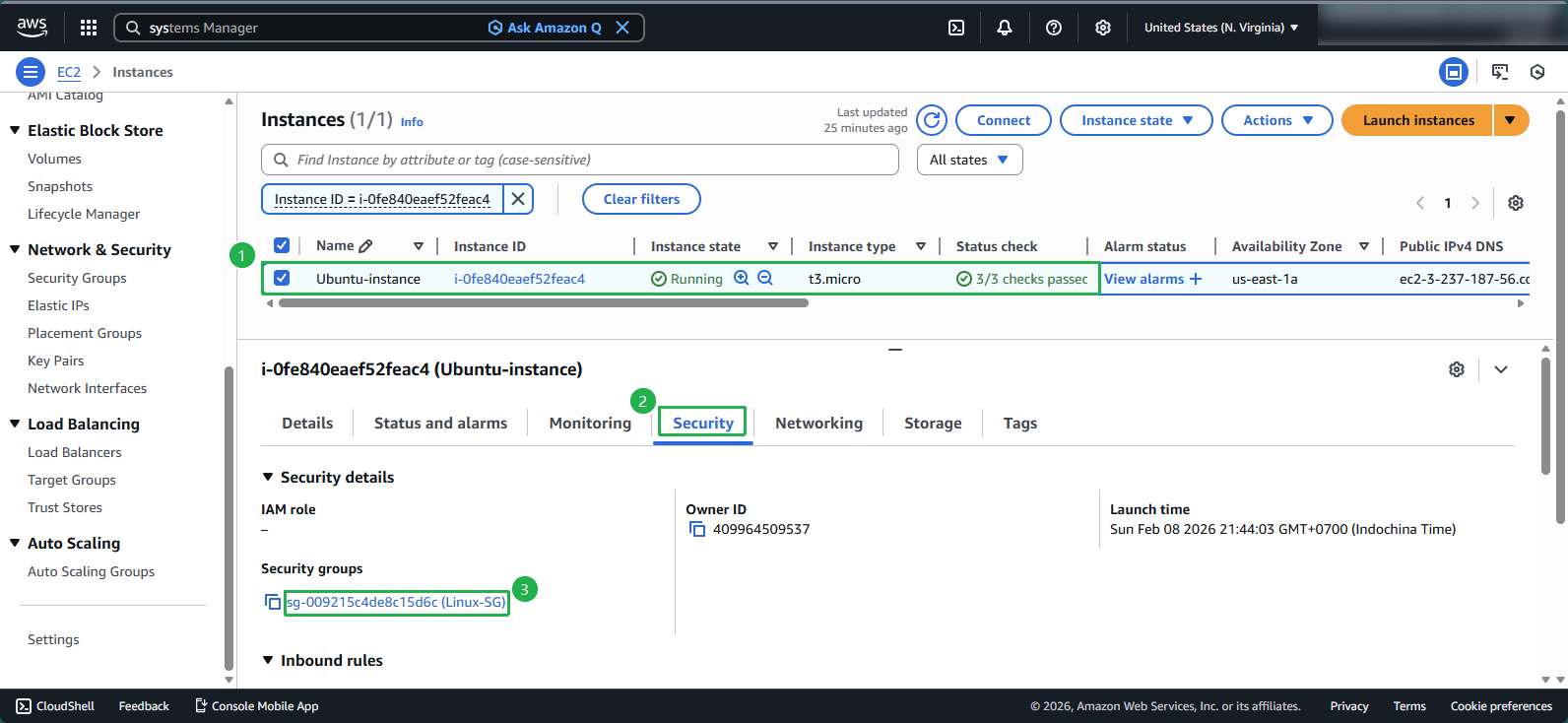1568x723 pixels.
Task: Open the AWS home logo
Action: [32, 28]
